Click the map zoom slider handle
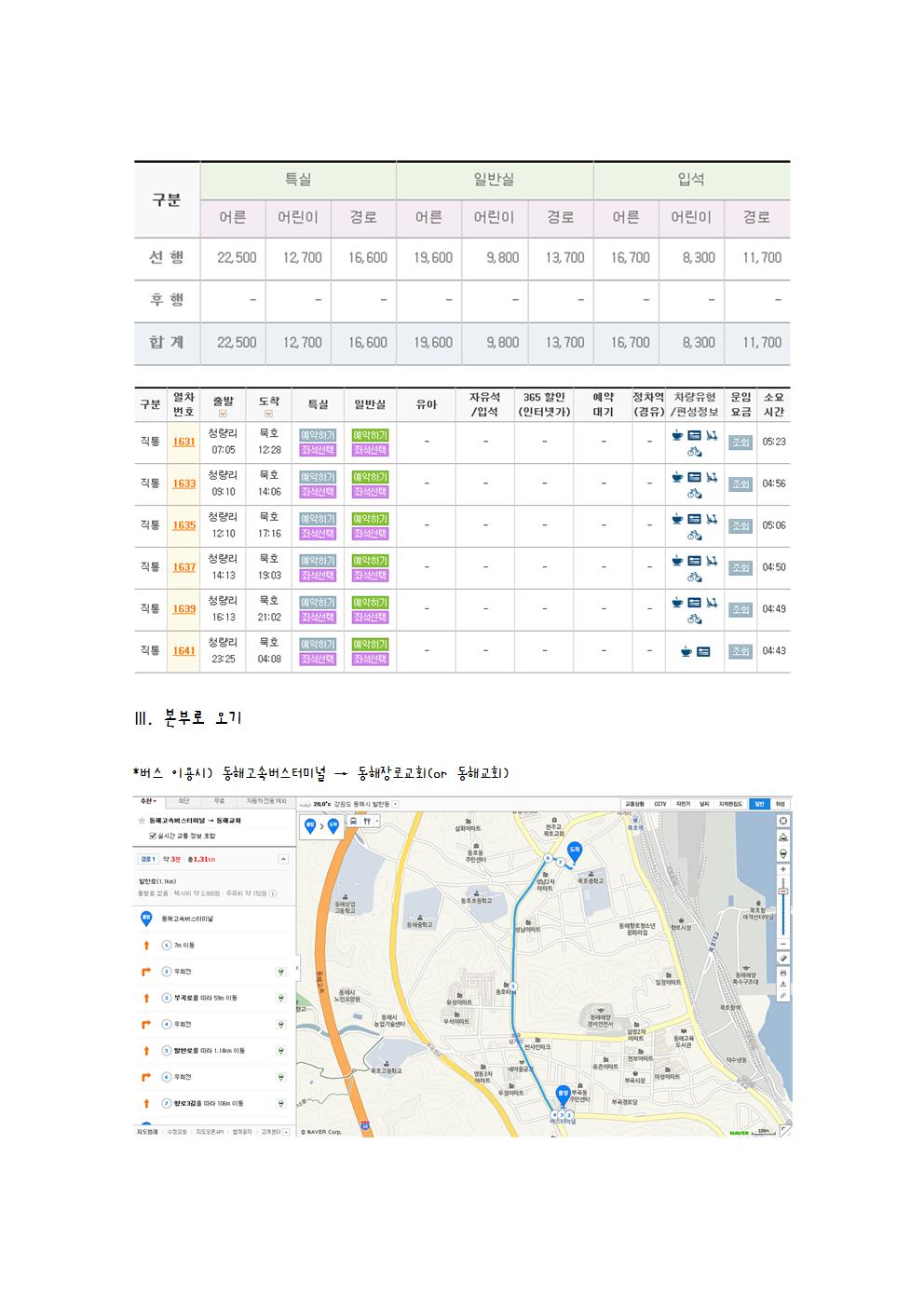Image resolution: width=924 pixels, height=1307 pixels. (x=783, y=891)
